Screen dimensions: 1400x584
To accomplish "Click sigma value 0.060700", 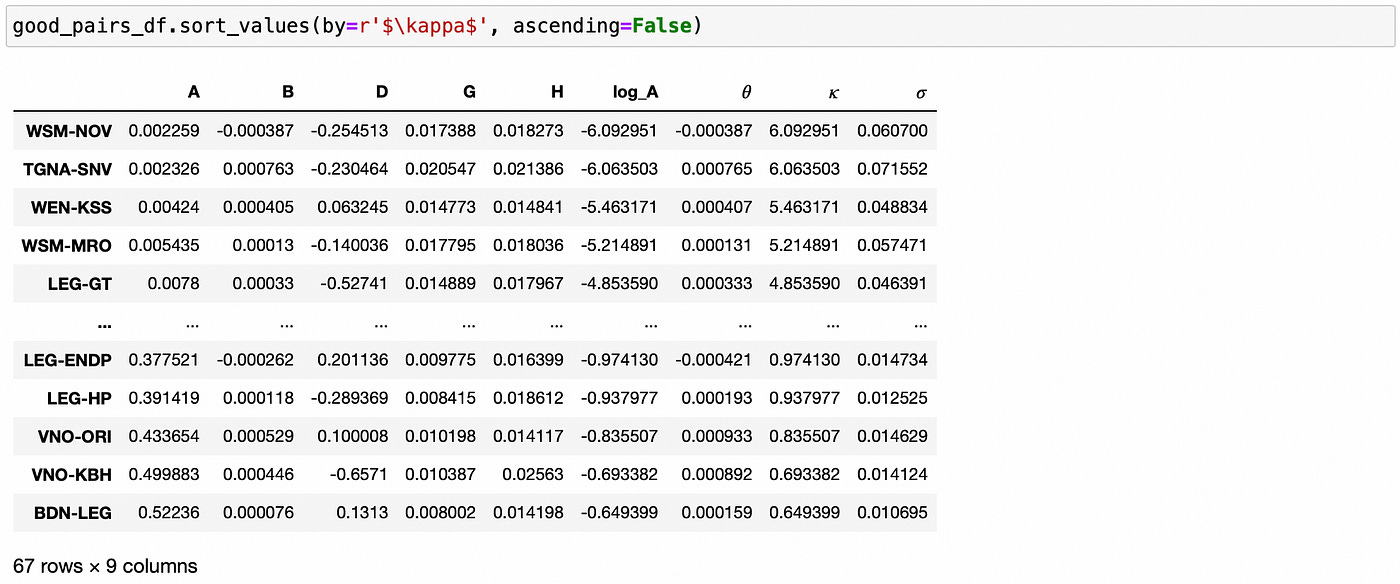I will tap(893, 131).
